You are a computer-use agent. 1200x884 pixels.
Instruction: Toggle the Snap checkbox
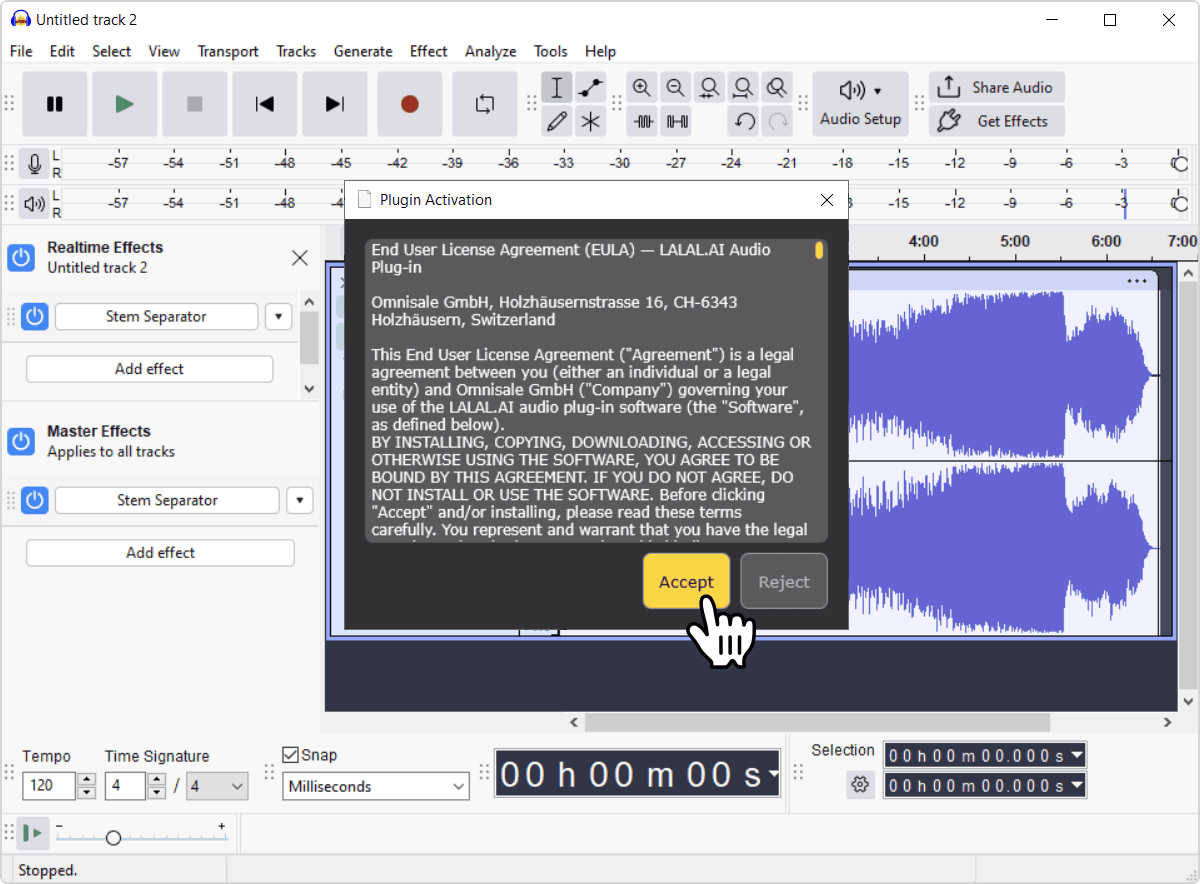pos(291,755)
